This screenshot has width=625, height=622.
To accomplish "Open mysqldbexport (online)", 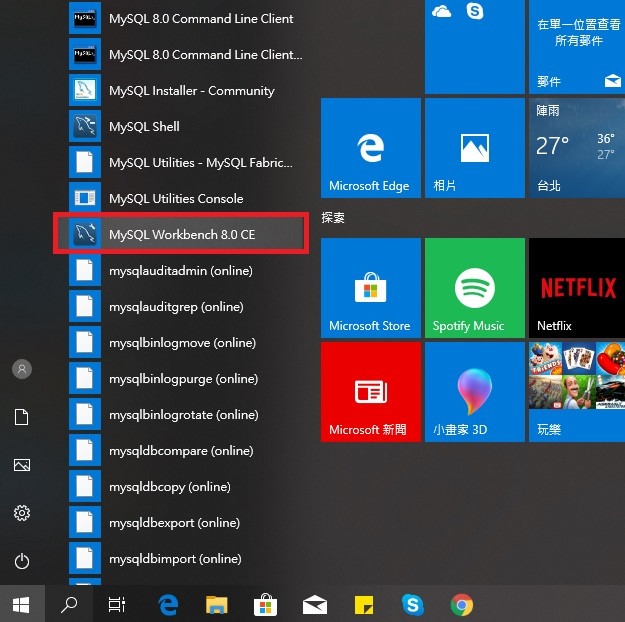I will tap(187, 522).
